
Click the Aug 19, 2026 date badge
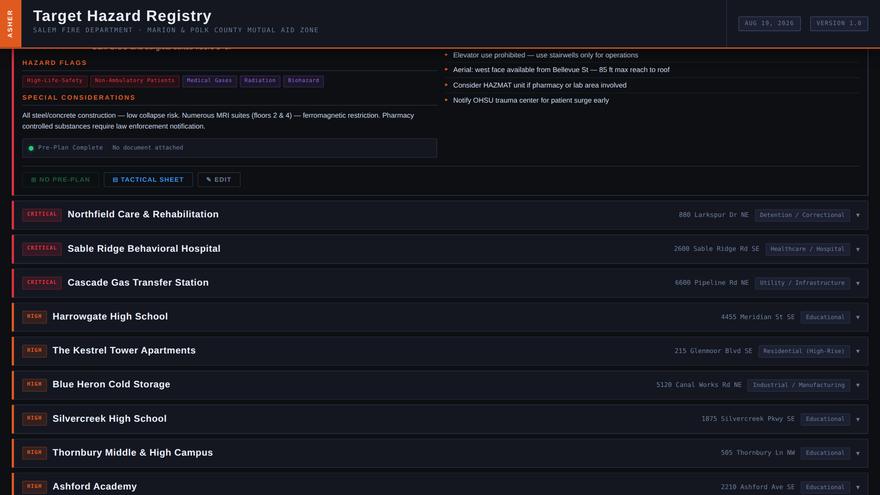769,24
